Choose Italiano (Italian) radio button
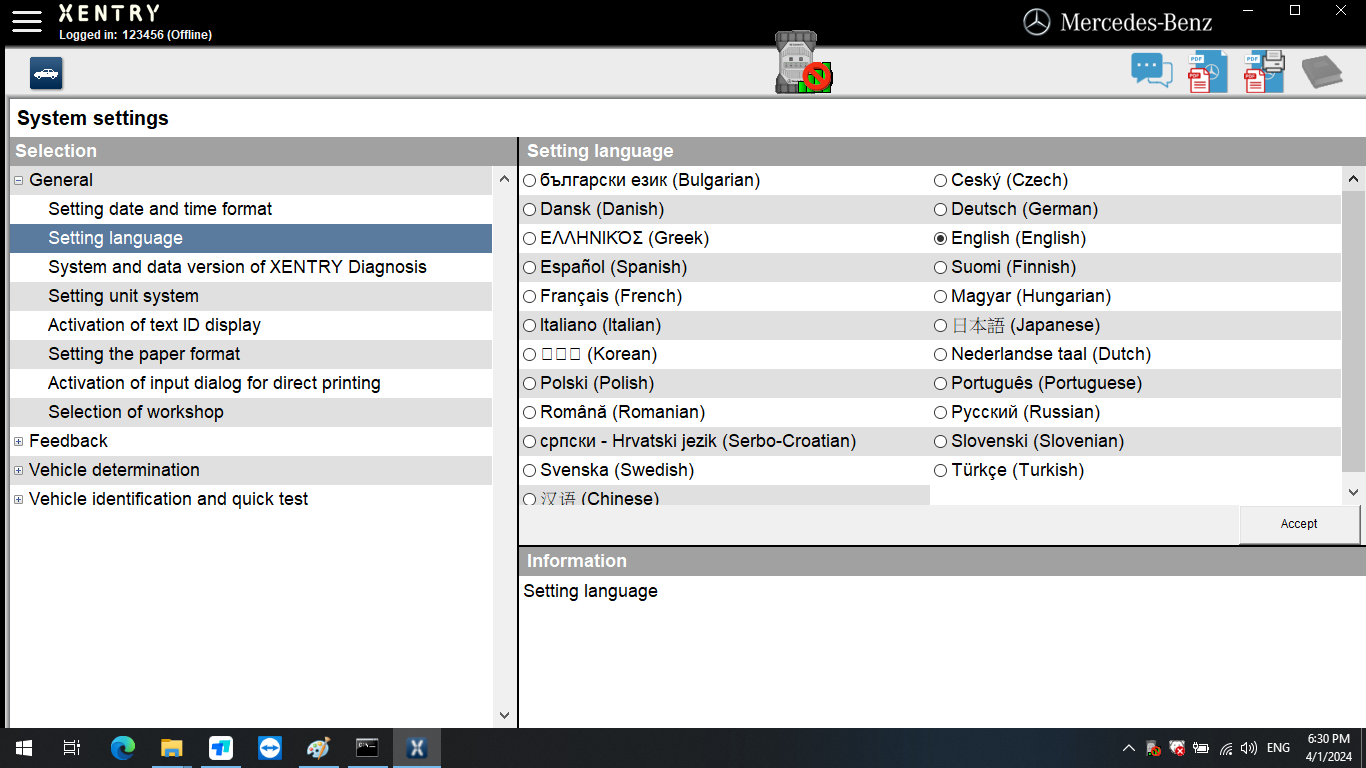1366x768 pixels. pyautogui.click(x=530, y=326)
